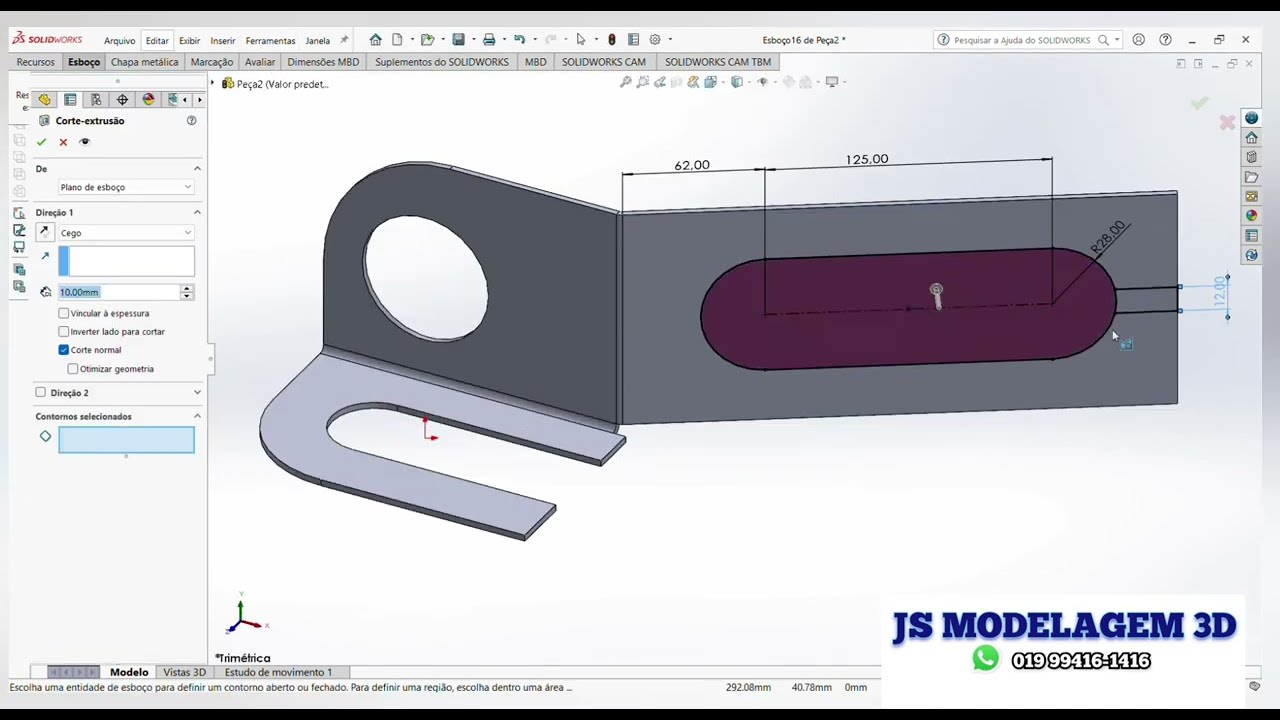Open the file properties icon
1280x720 pixels.
633,40
